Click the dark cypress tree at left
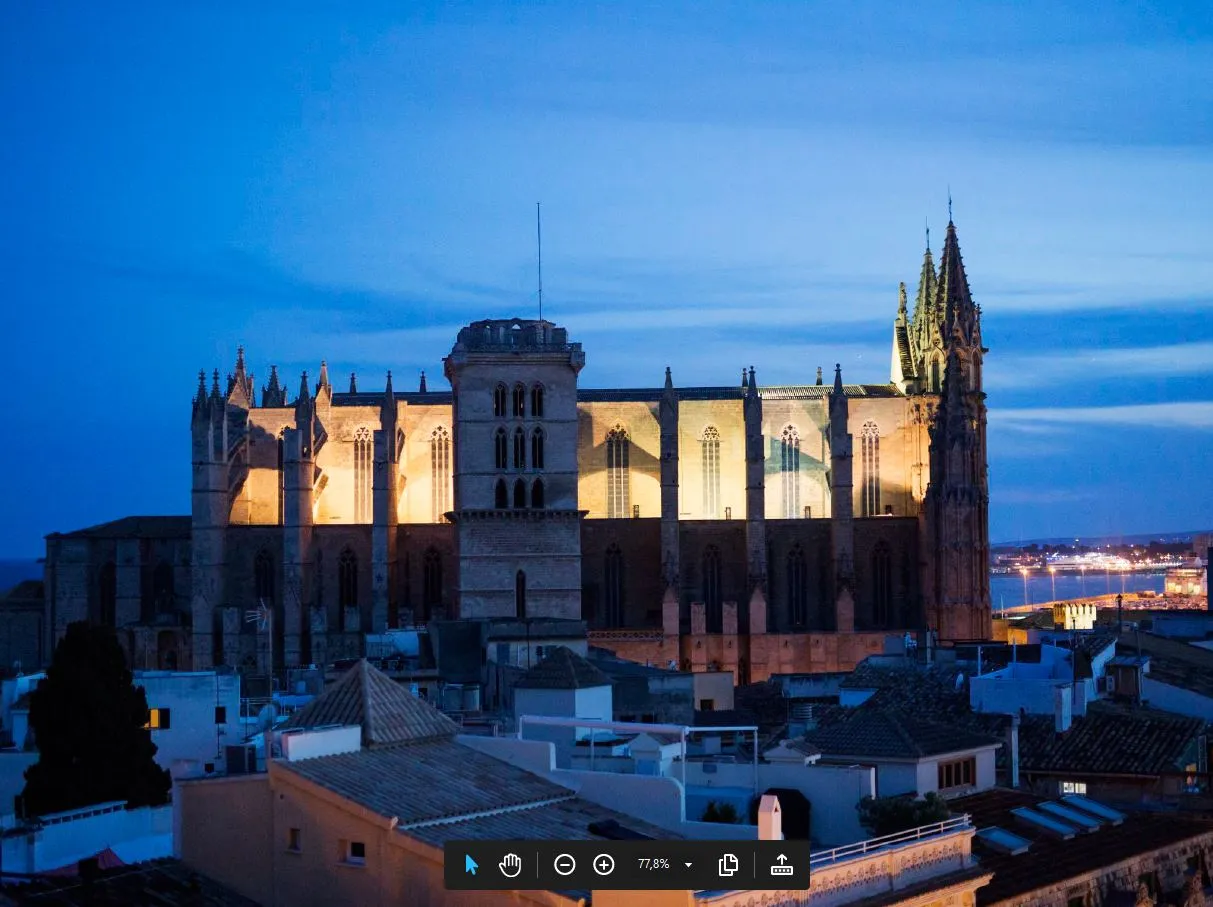The width and height of the screenshot is (1213, 907). coord(90,720)
